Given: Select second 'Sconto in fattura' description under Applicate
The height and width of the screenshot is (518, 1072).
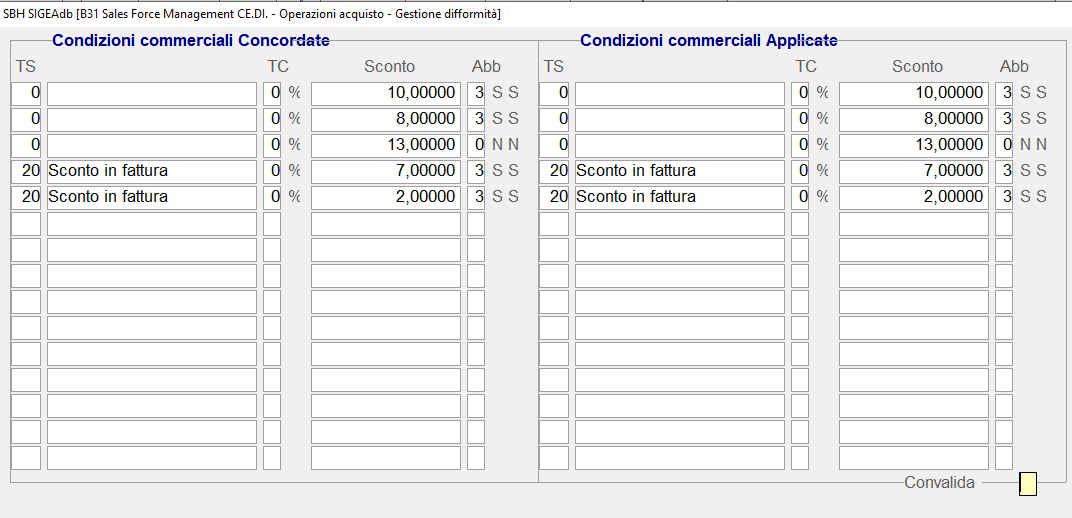Looking at the screenshot, I should pos(680,197).
